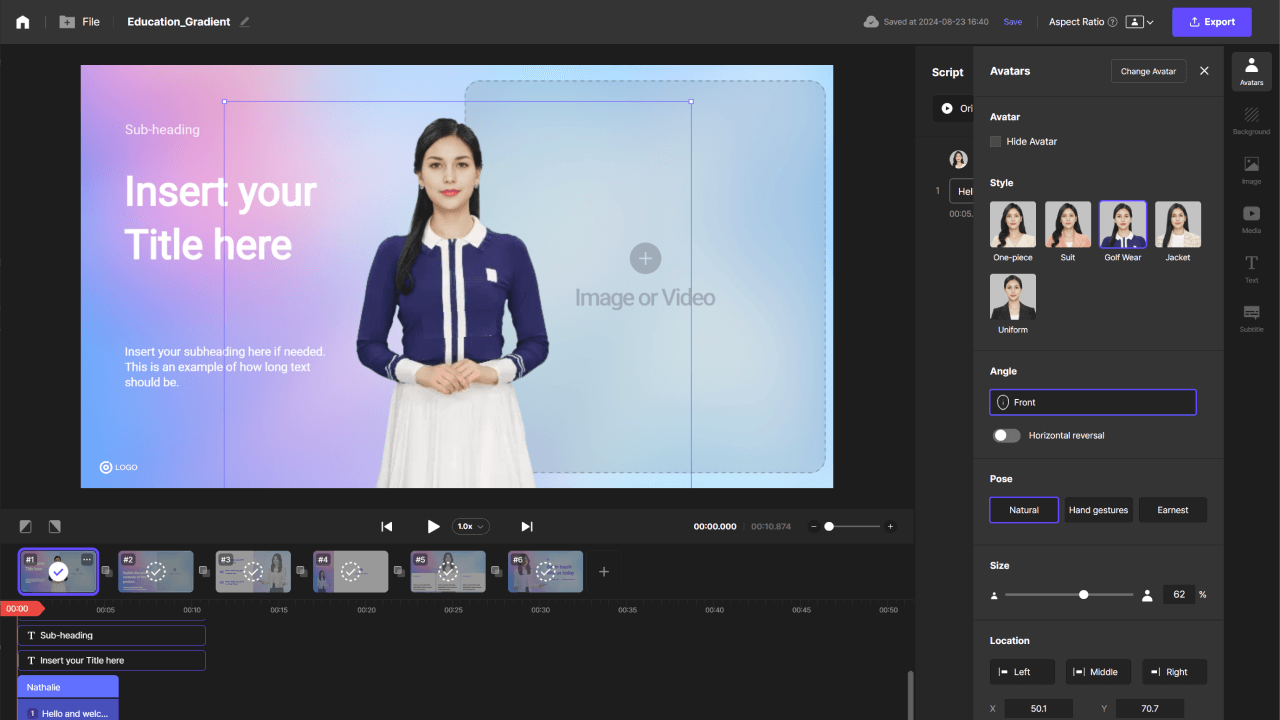1280x720 pixels.
Task: Open the Angle Front dropdown
Action: [1093, 402]
